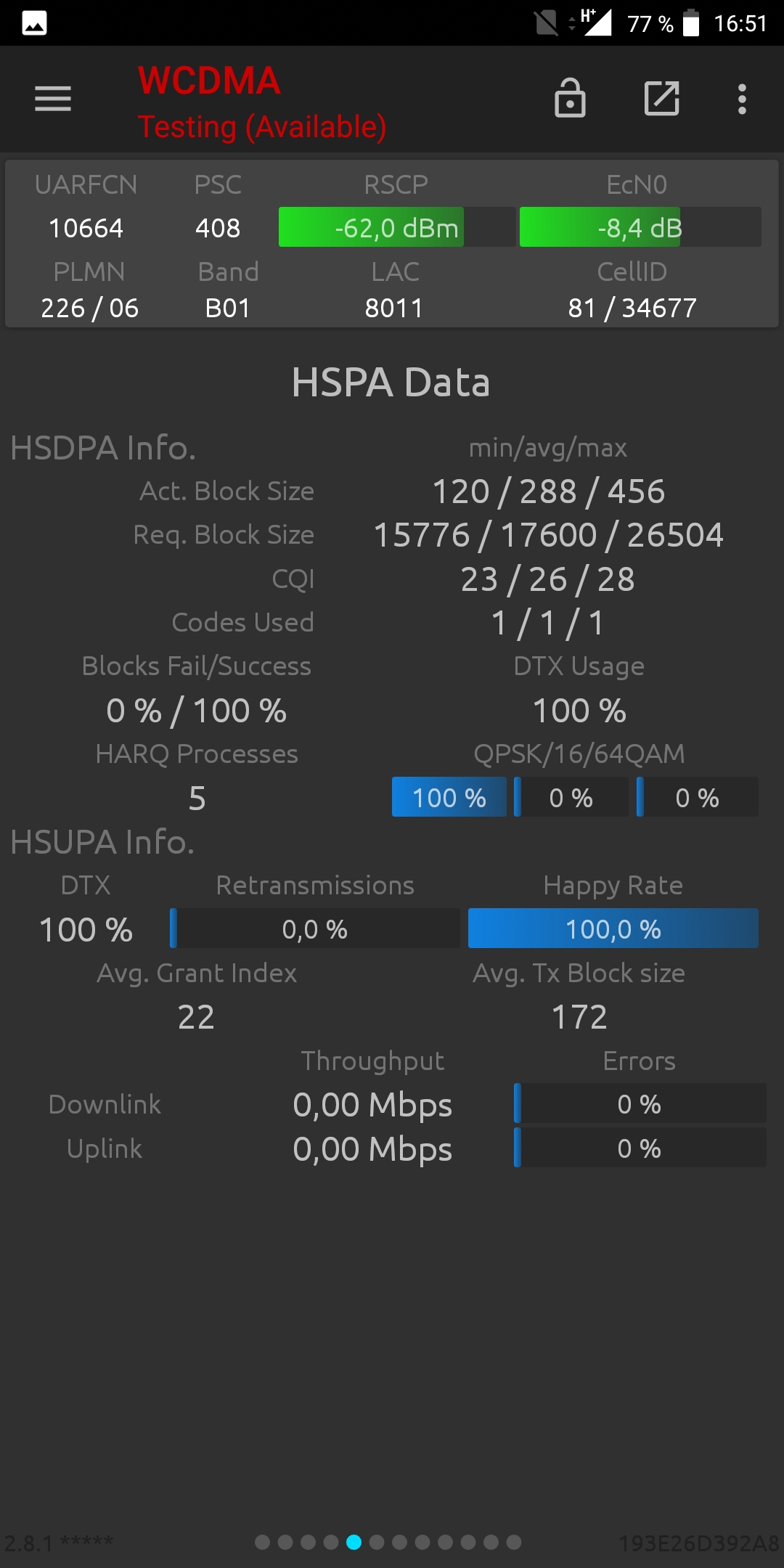Tap the unlocked padlock icon
Screen dimensions: 784x1568
(570, 98)
